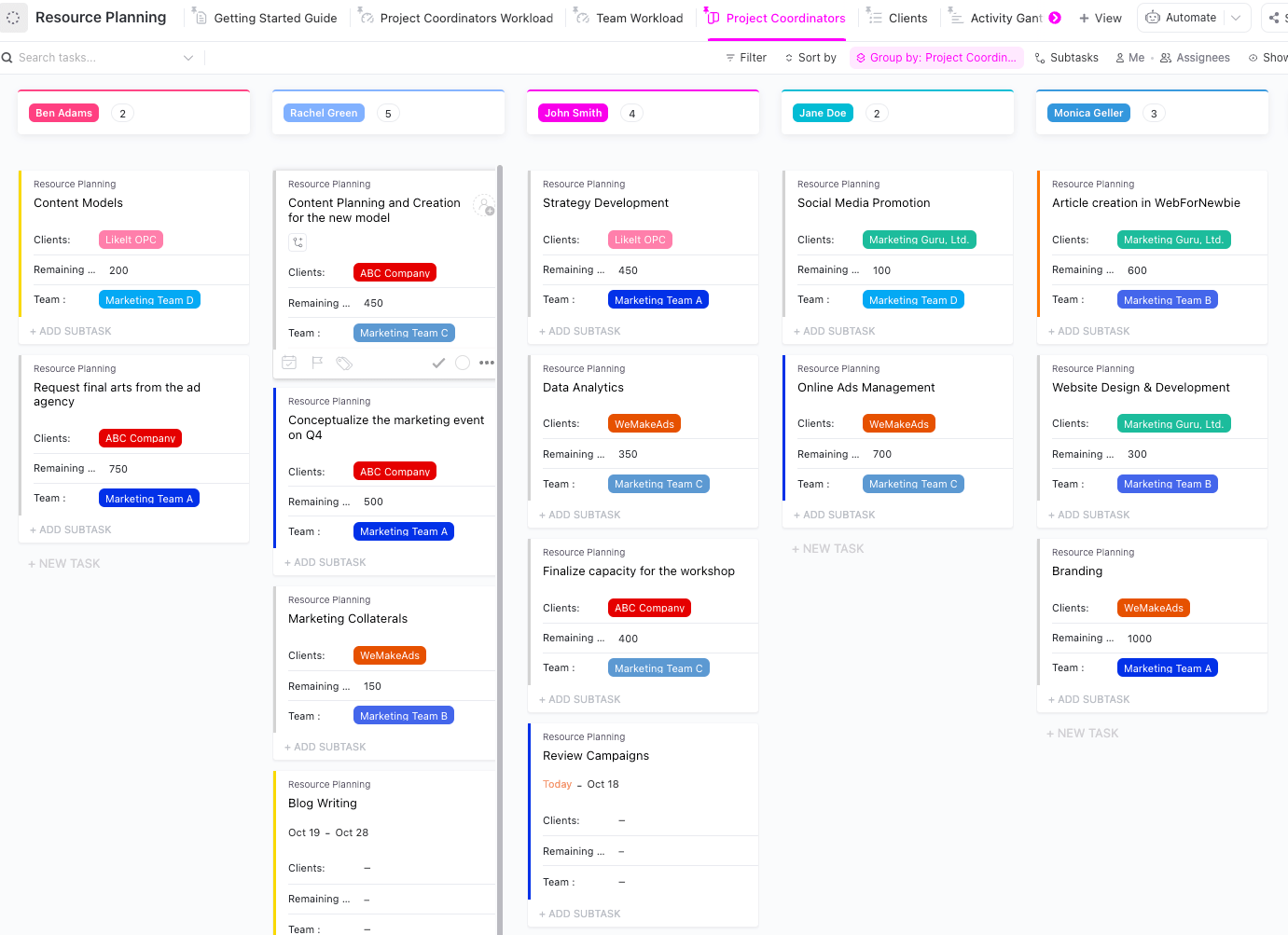Toggle the Show option in toolbar

point(1268,58)
